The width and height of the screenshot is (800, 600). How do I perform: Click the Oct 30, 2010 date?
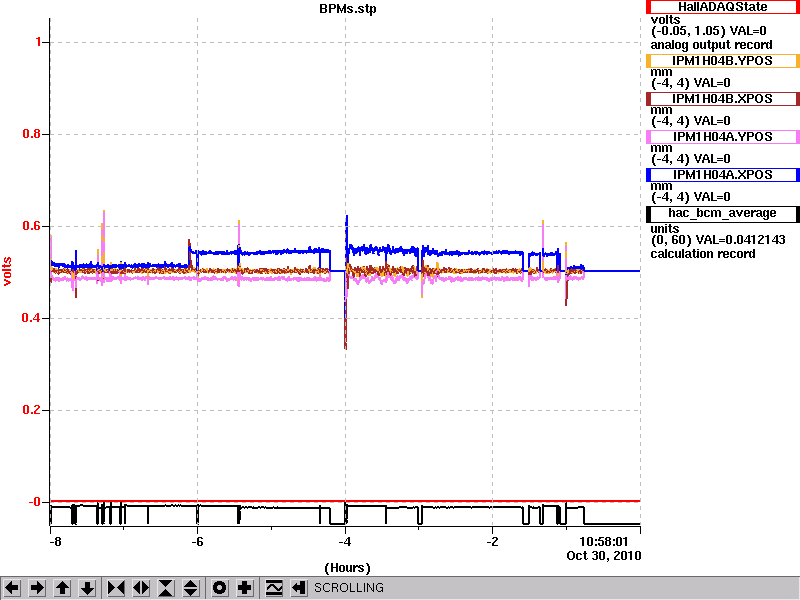click(604, 556)
